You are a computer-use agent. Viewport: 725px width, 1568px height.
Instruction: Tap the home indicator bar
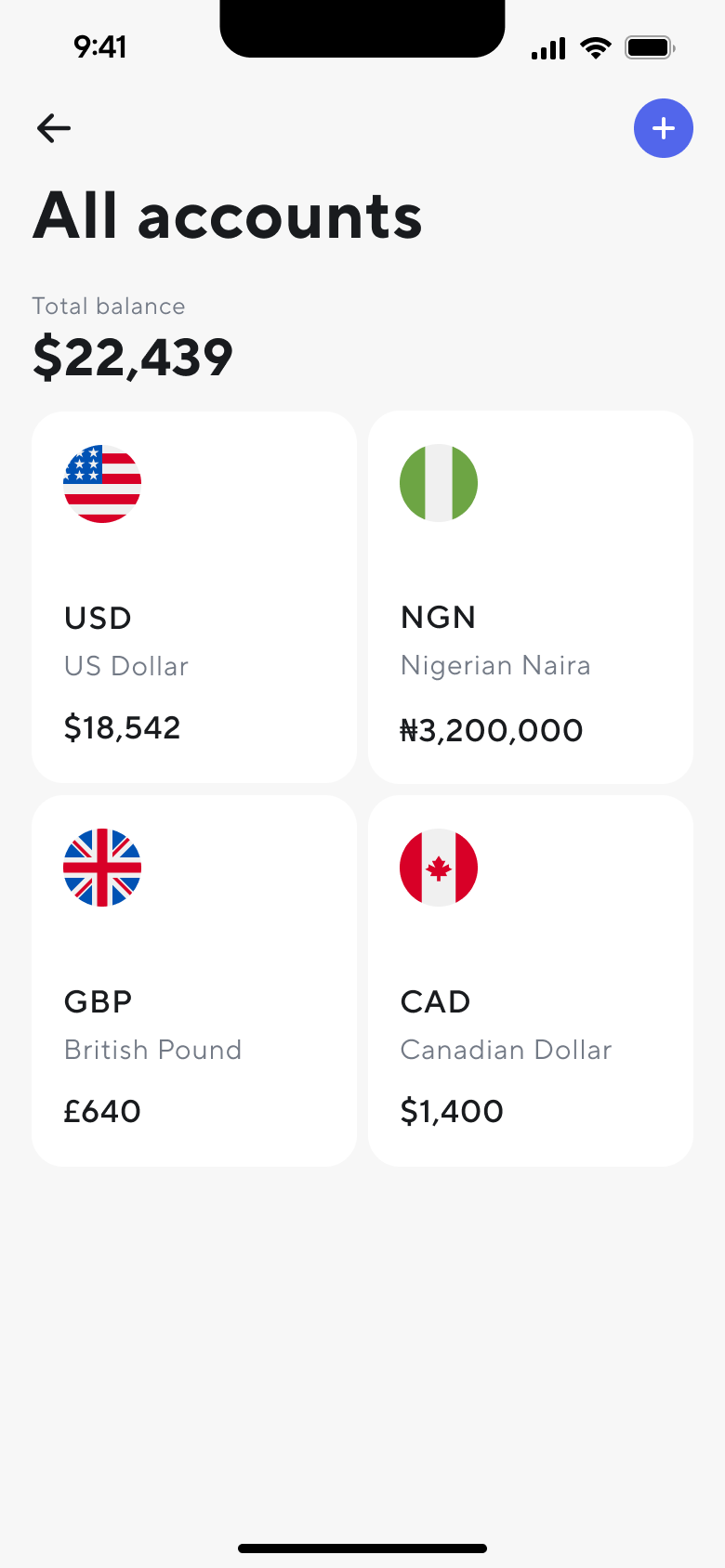[x=362, y=1548]
